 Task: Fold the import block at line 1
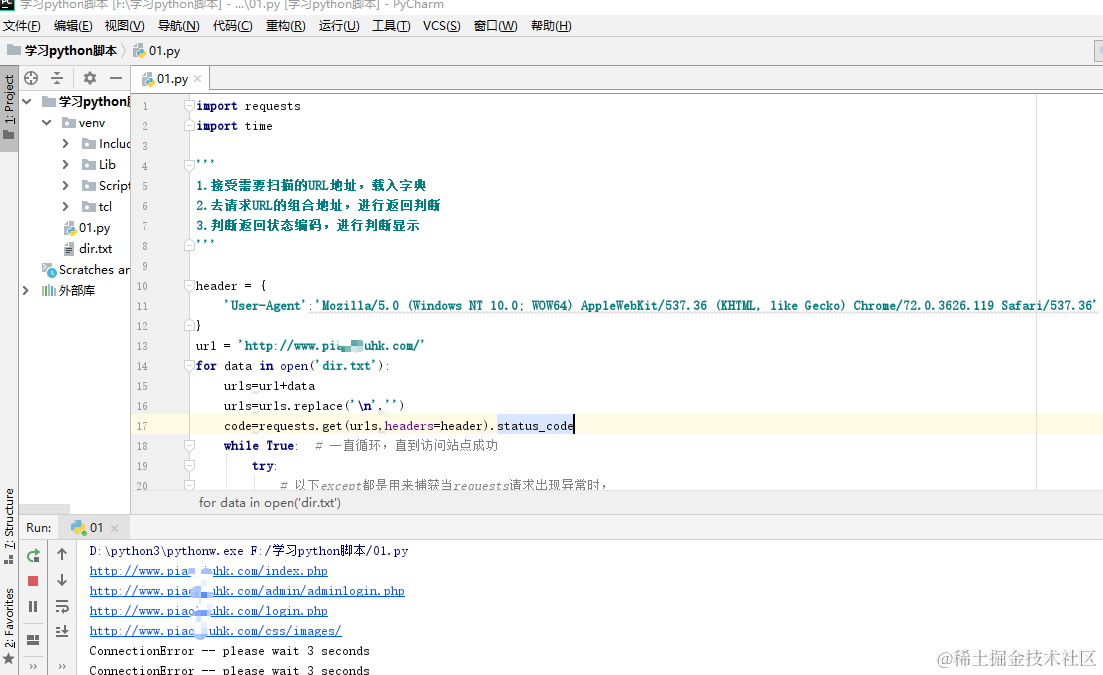(189, 105)
